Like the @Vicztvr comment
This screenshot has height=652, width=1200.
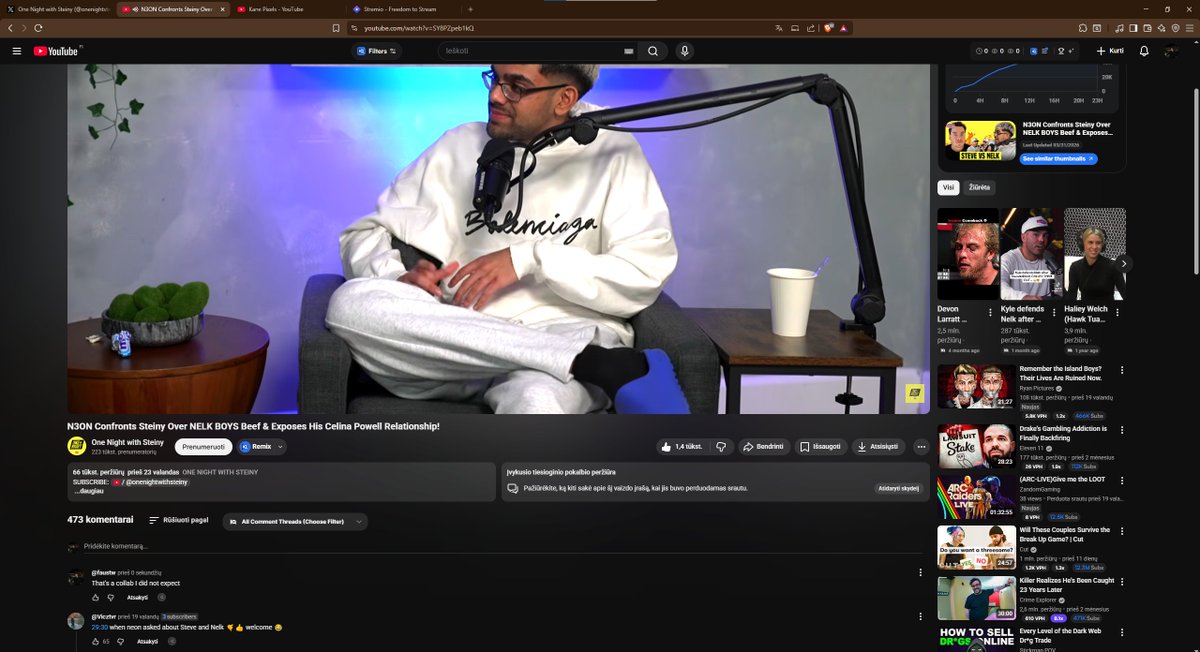tap(96, 641)
